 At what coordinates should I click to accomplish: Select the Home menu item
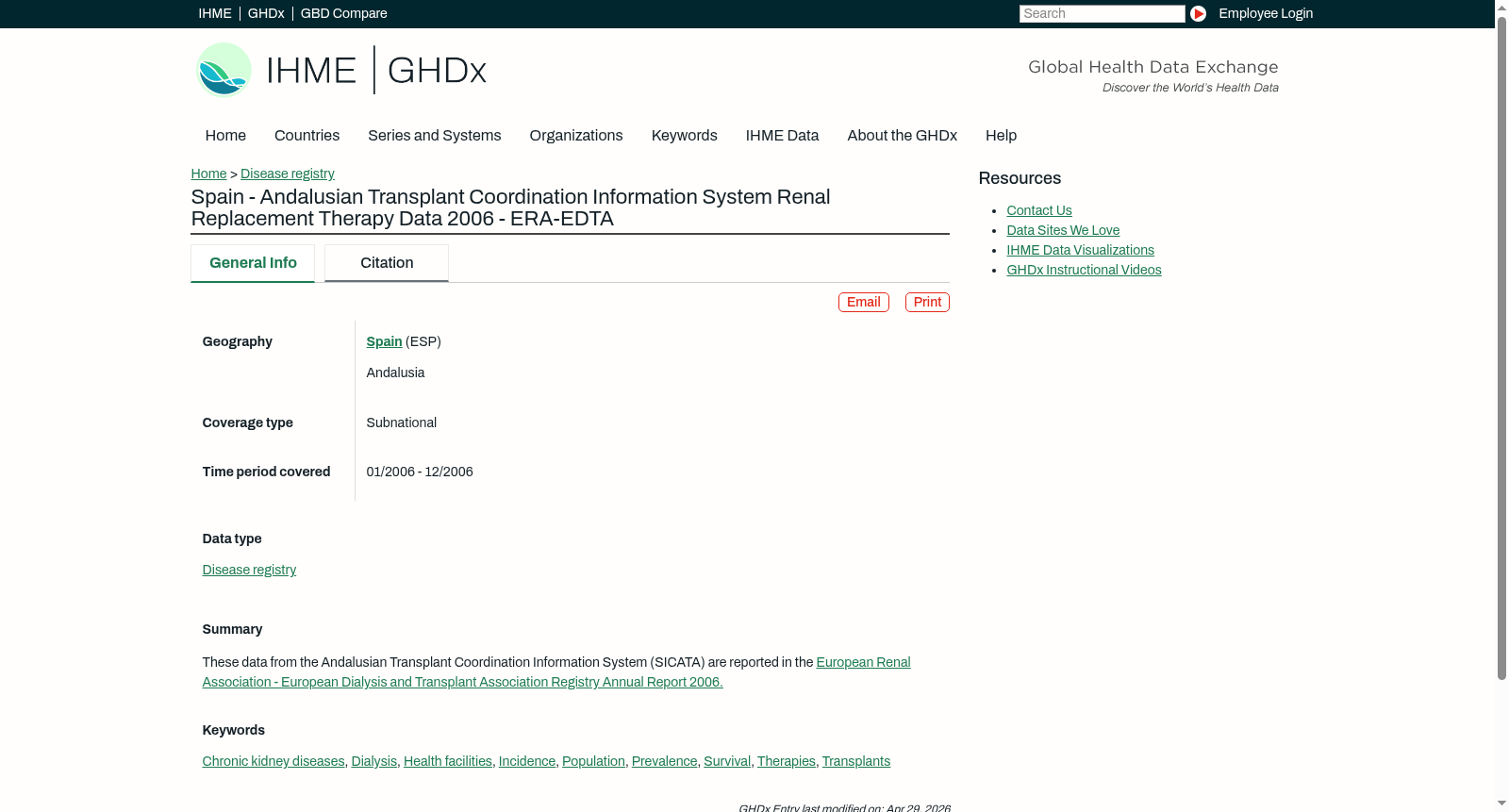[x=225, y=136]
